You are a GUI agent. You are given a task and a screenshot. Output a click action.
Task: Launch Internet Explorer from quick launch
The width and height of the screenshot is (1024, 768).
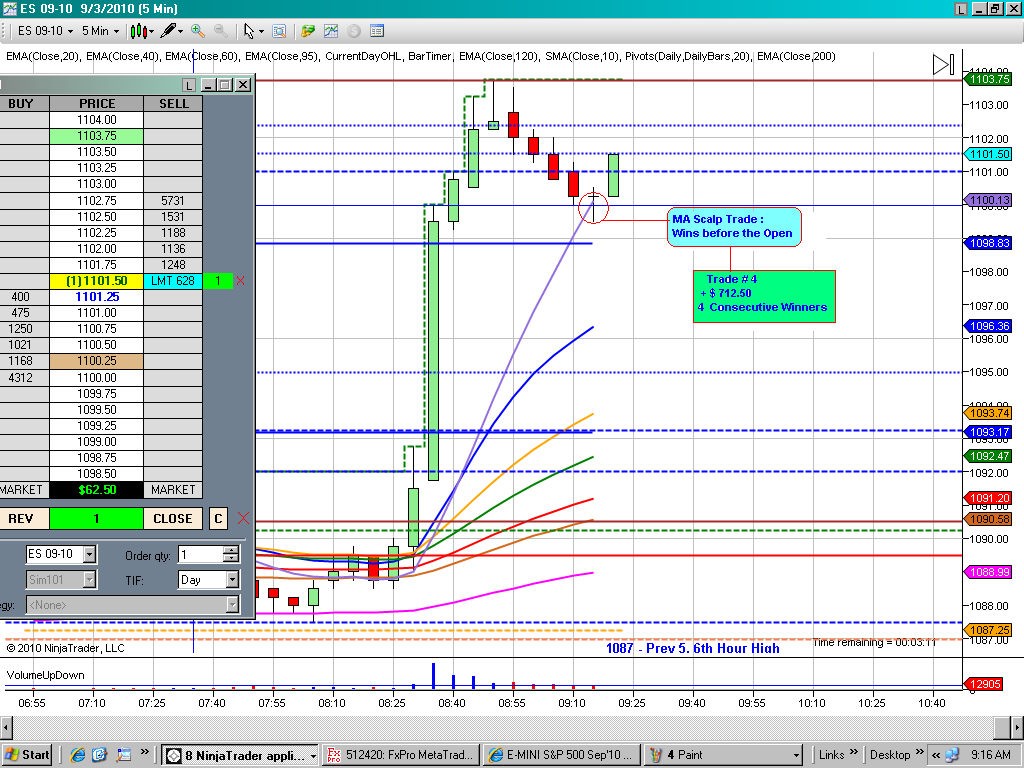pyautogui.click(x=78, y=755)
